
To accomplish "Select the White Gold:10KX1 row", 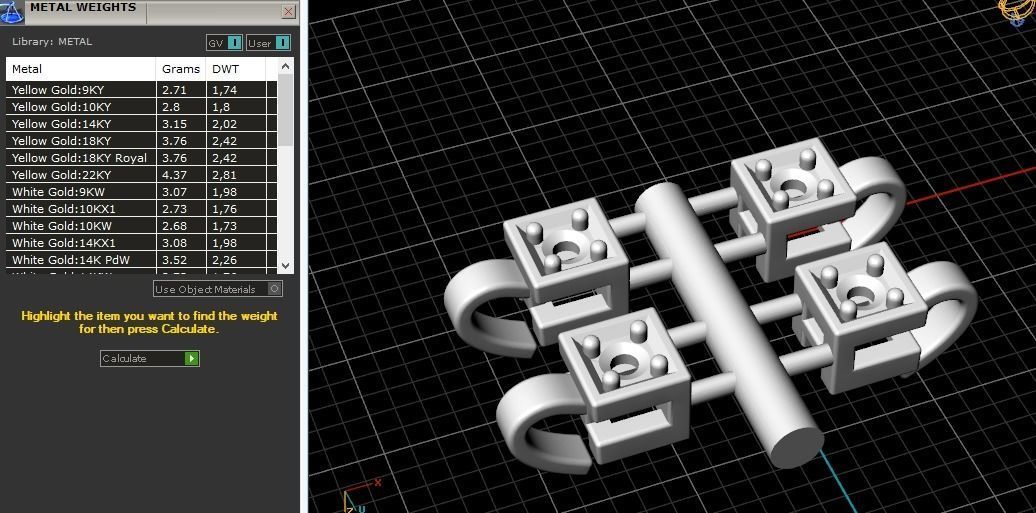I will [x=141, y=209].
